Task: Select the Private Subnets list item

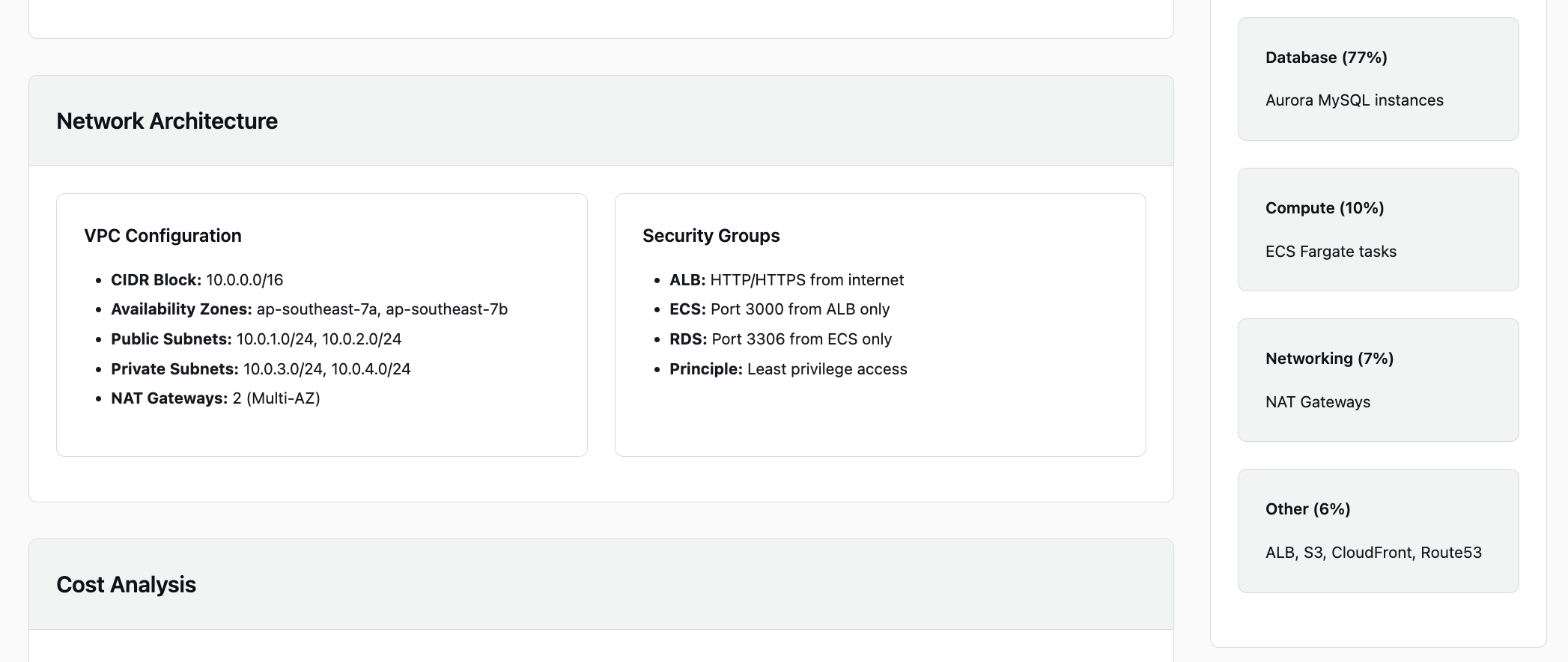Action: [x=261, y=369]
